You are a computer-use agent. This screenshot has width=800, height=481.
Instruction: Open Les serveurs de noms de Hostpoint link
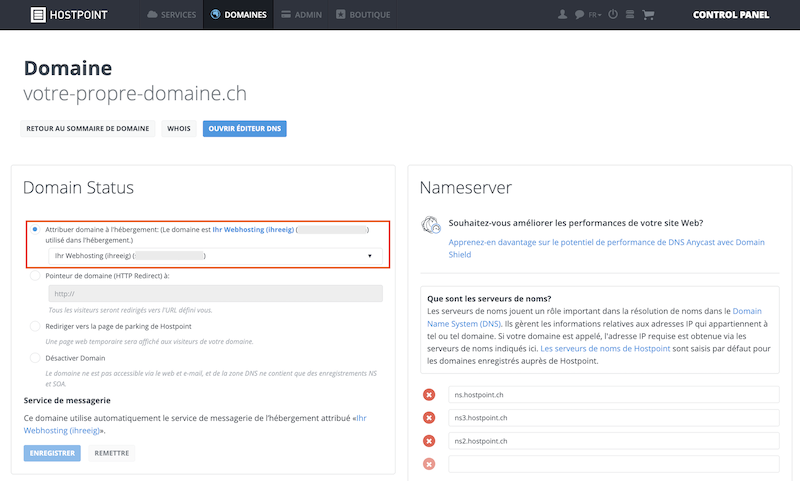605,349
